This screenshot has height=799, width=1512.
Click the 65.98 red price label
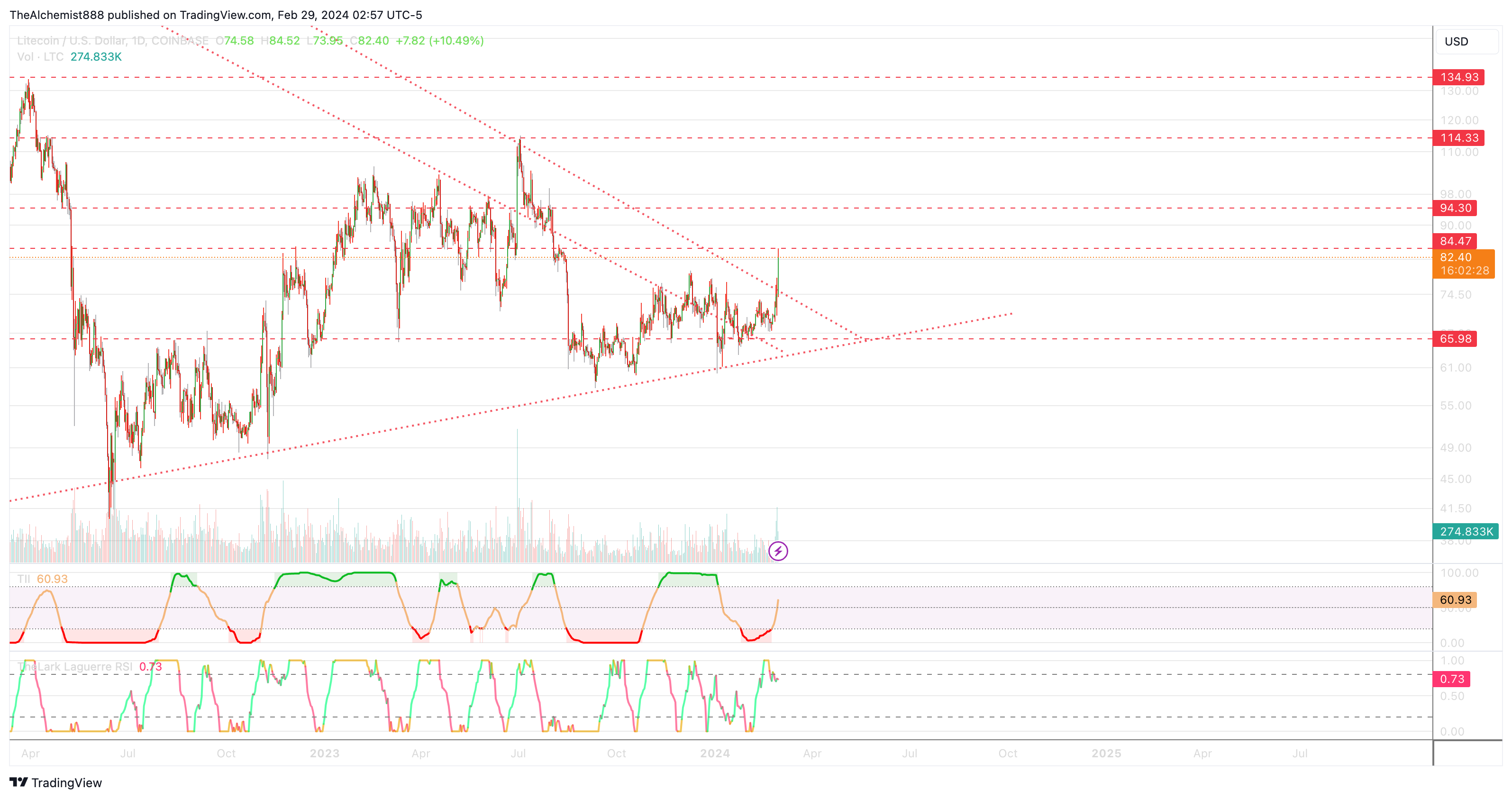[1455, 339]
